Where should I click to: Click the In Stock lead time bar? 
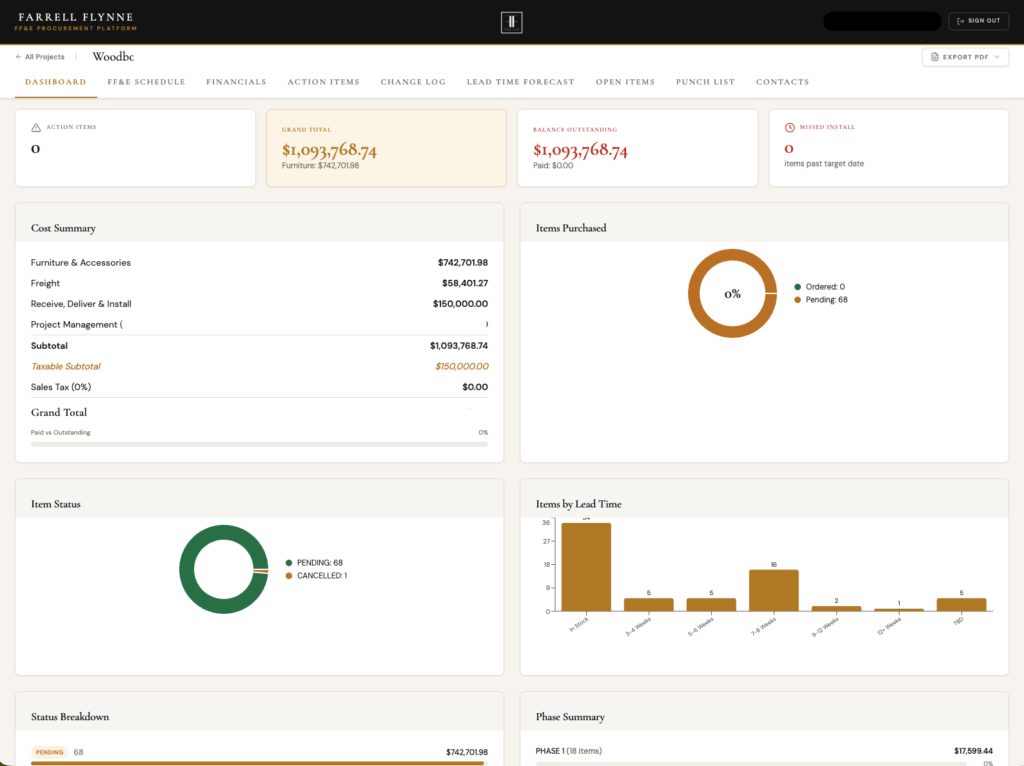coord(586,567)
